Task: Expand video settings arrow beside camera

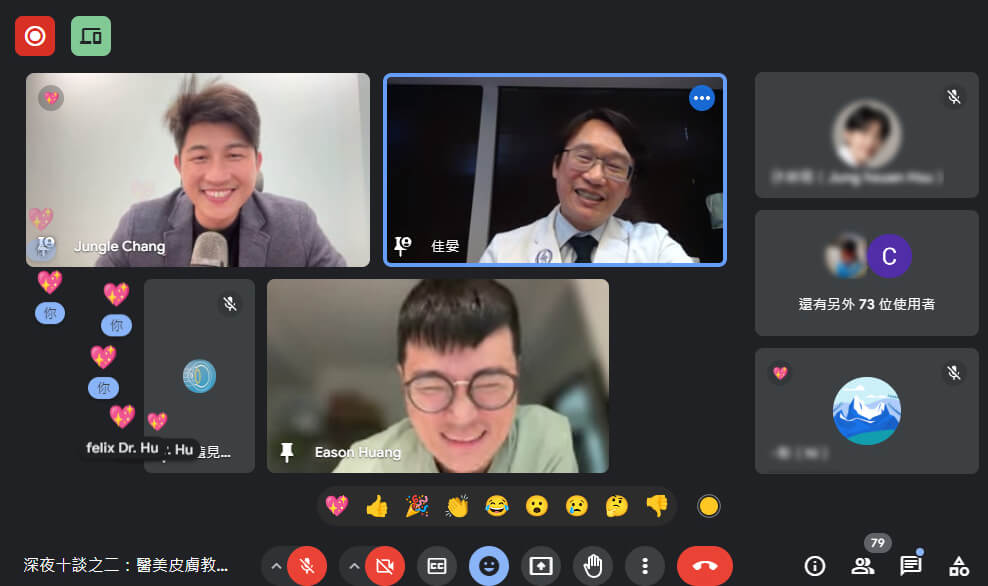Action: coord(353,566)
